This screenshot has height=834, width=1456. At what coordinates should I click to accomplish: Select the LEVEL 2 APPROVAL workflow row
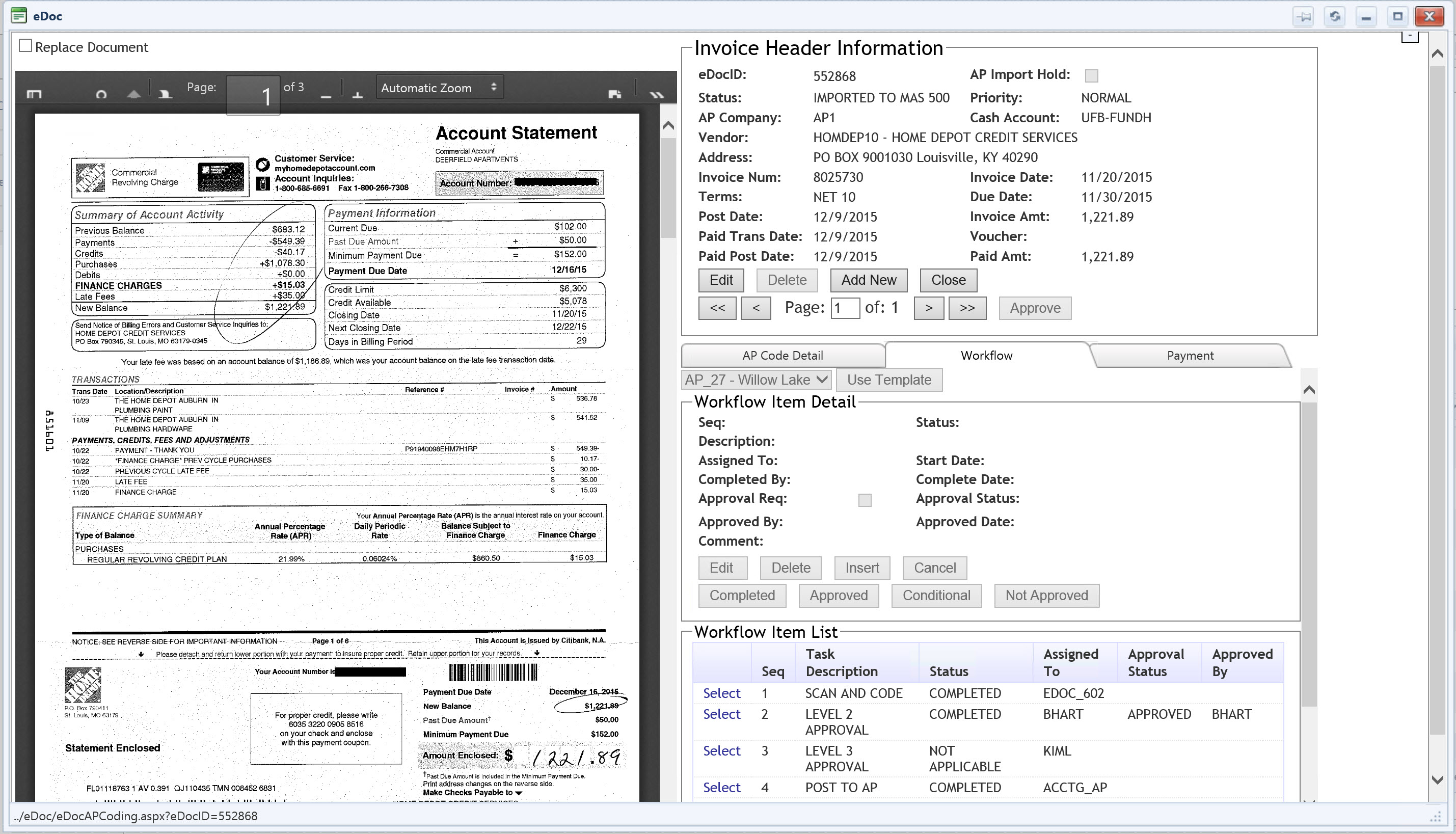click(721, 714)
